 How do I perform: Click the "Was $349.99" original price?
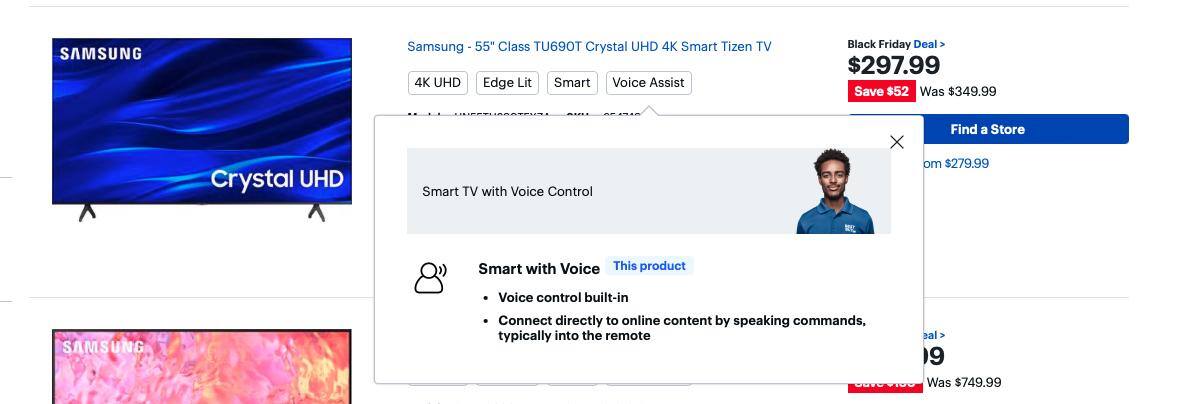[958, 91]
